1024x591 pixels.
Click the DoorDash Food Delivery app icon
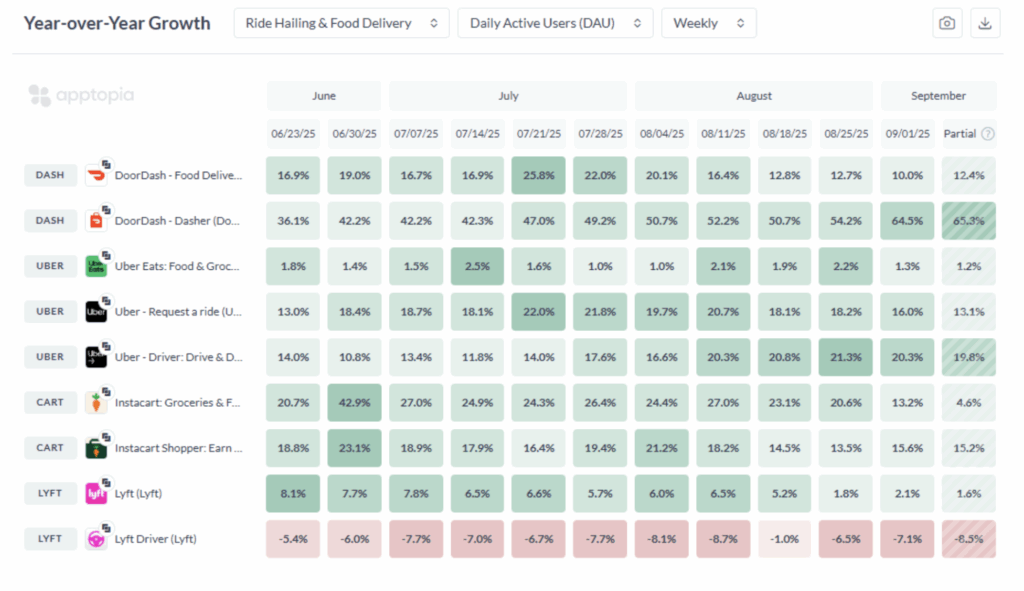(97, 175)
